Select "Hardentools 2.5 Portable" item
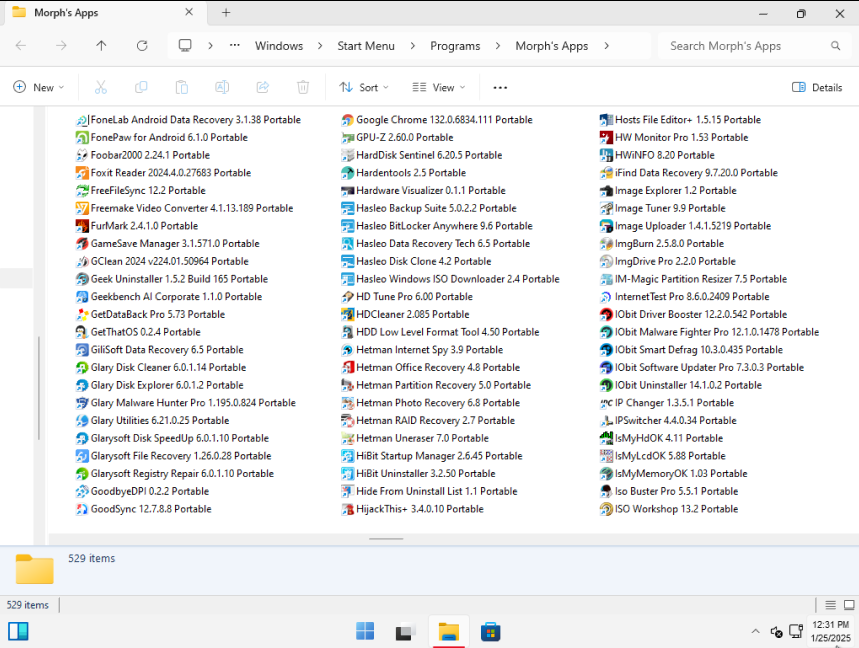 point(404,173)
